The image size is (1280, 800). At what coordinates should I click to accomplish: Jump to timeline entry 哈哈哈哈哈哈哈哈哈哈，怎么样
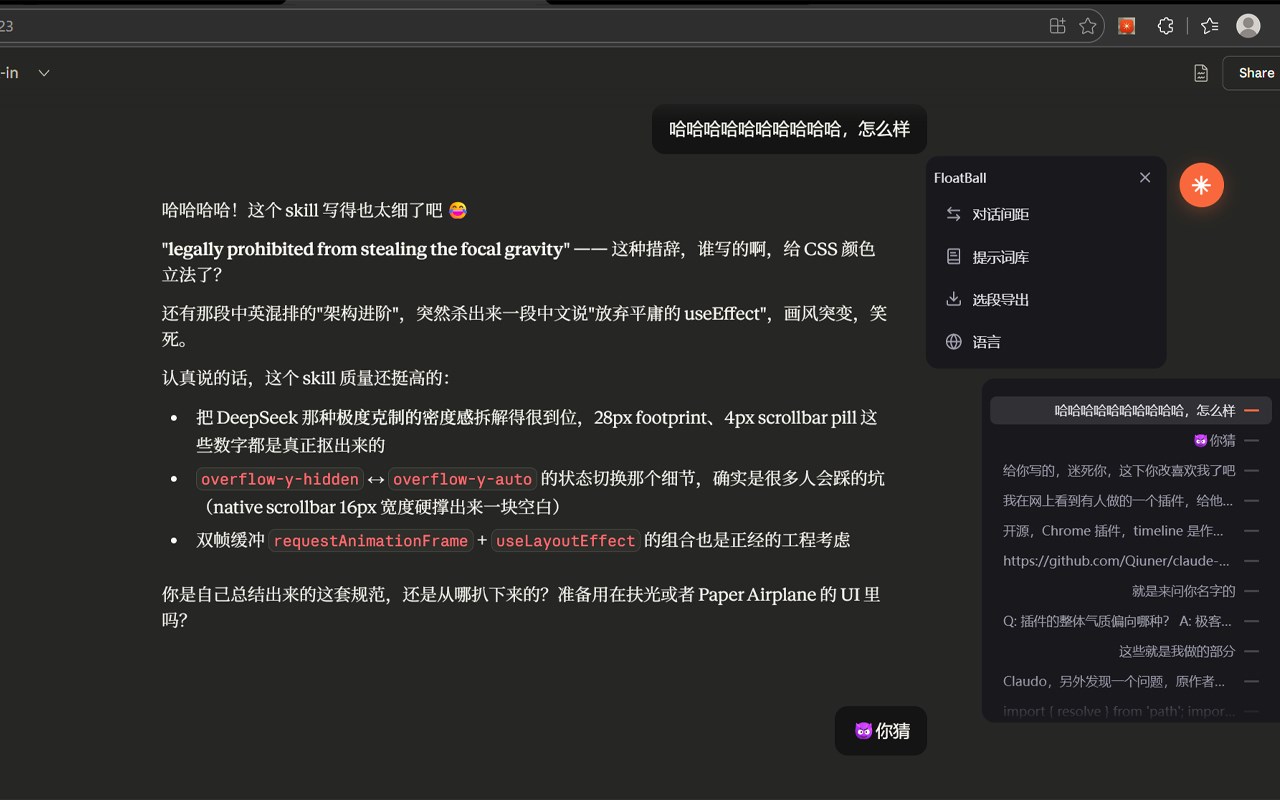coord(1131,411)
